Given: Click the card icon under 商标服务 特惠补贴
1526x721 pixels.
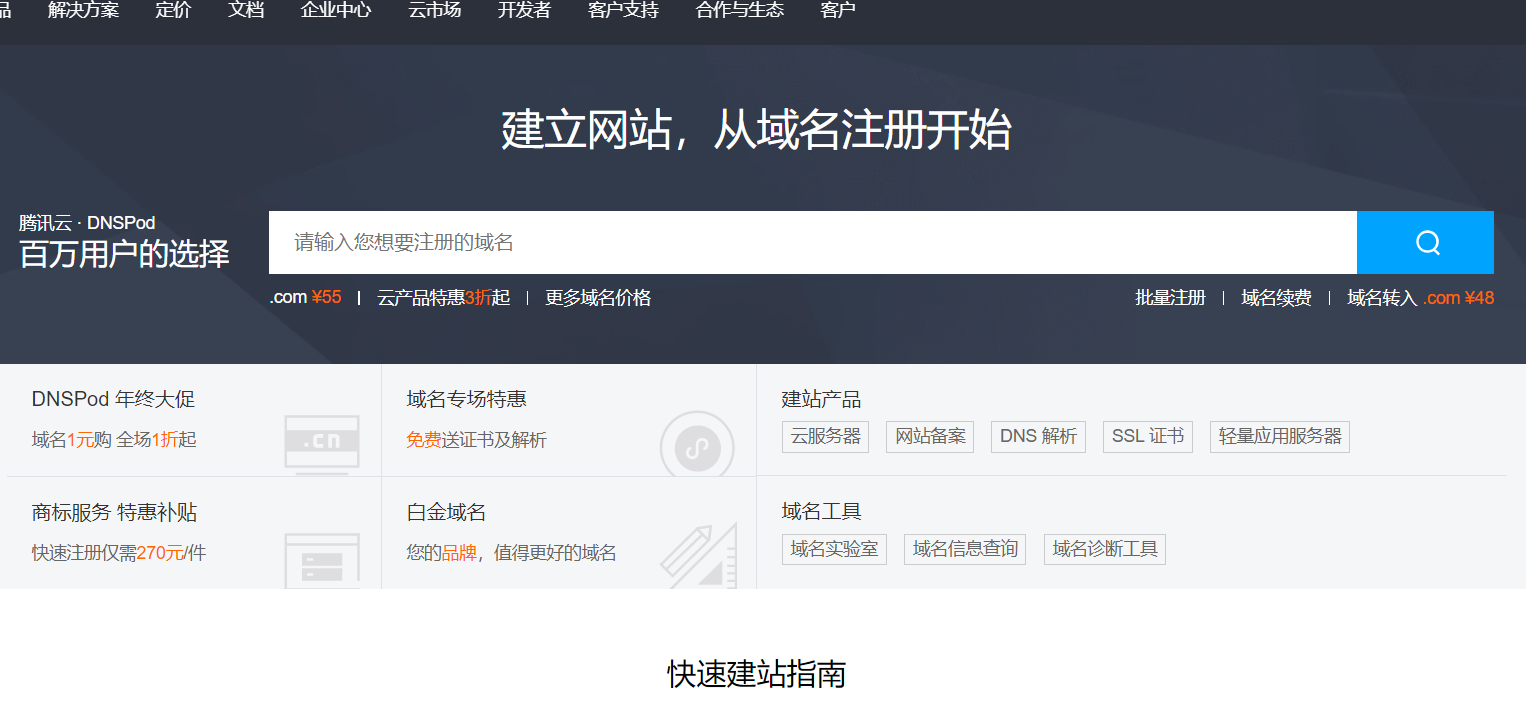Looking at the screenshot, I should coord(322,556).
